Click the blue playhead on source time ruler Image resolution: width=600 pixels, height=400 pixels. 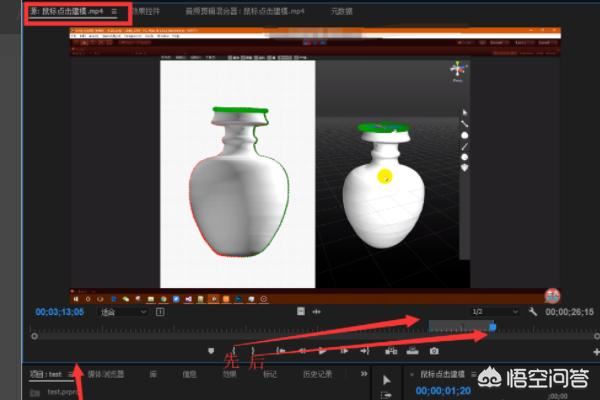(492, 327)
